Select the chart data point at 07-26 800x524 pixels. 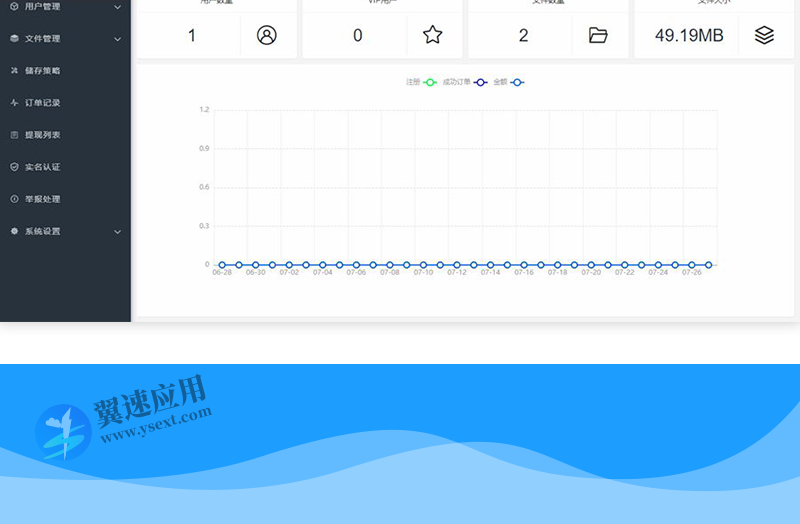[x=692, y=265]
